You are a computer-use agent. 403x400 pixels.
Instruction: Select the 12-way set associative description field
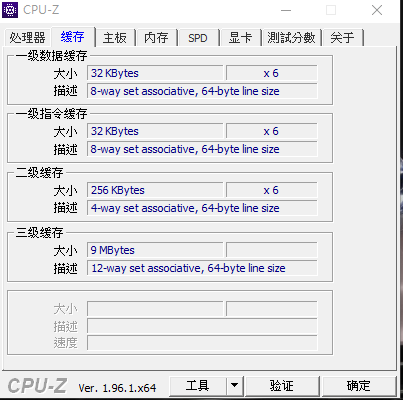202,268
